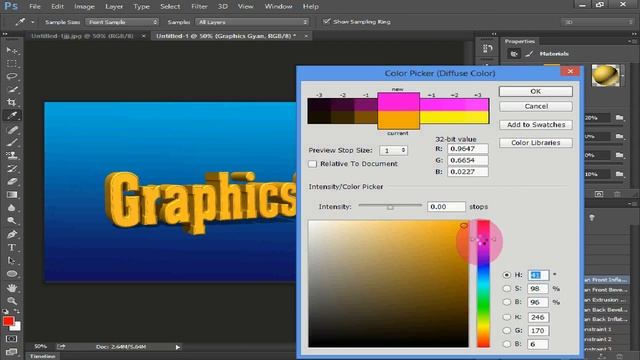Select the History Brush tool
The image size is (640, 360).
click(x=11, y=169)
